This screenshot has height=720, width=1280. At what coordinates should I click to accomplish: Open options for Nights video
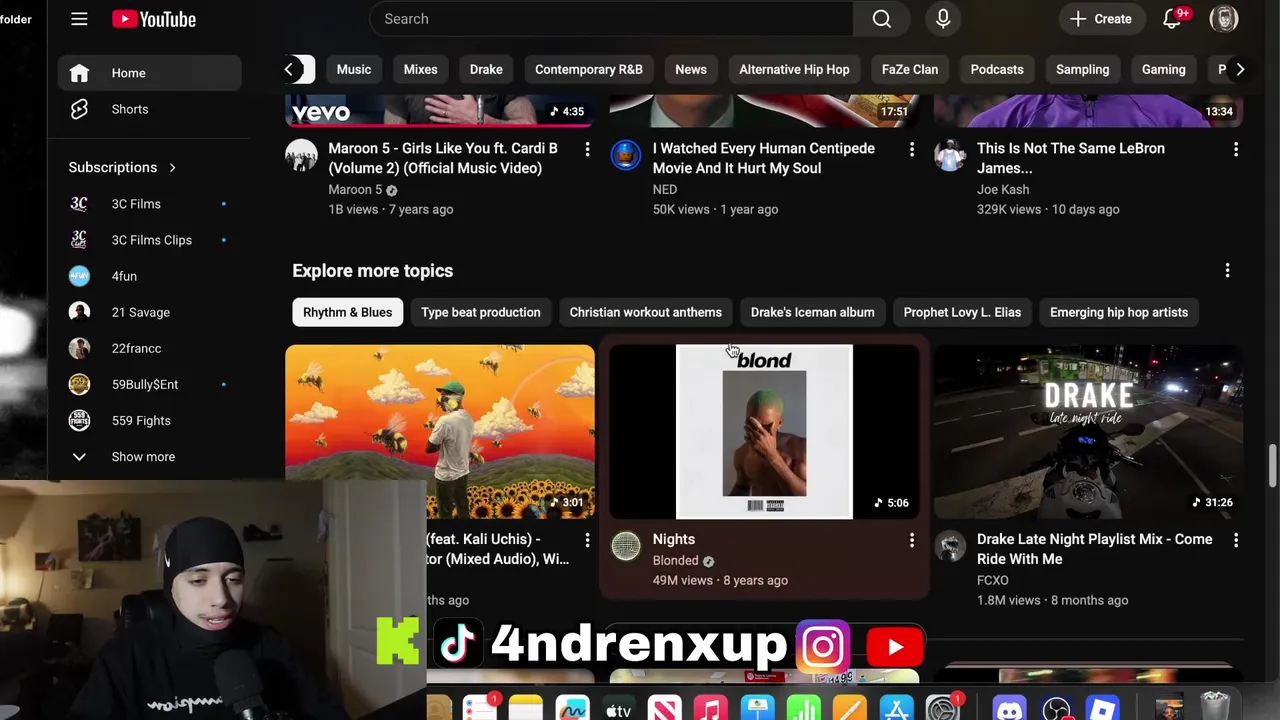911,540
